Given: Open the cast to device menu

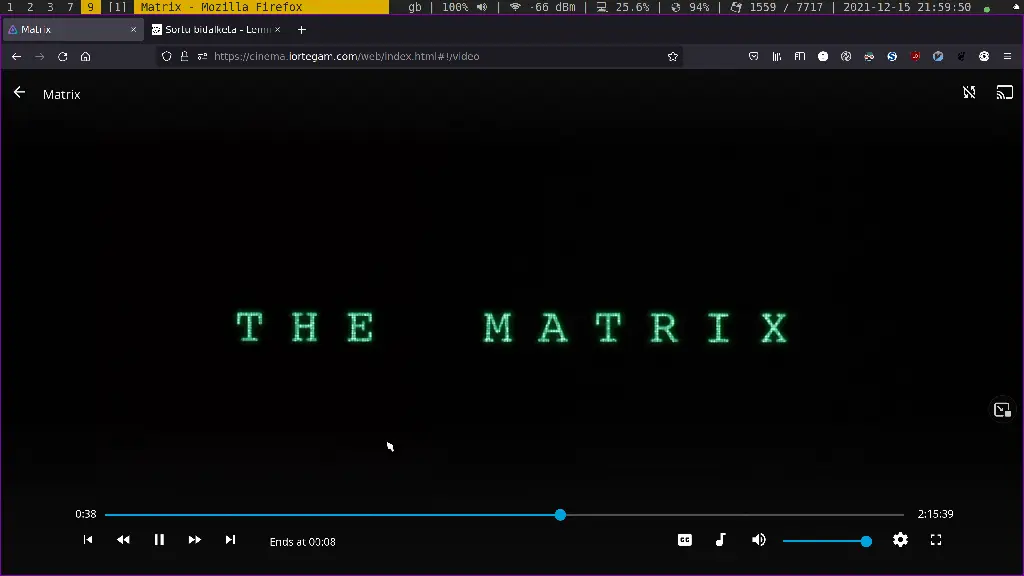Looking at the screenshot, I should point(1004,93).
